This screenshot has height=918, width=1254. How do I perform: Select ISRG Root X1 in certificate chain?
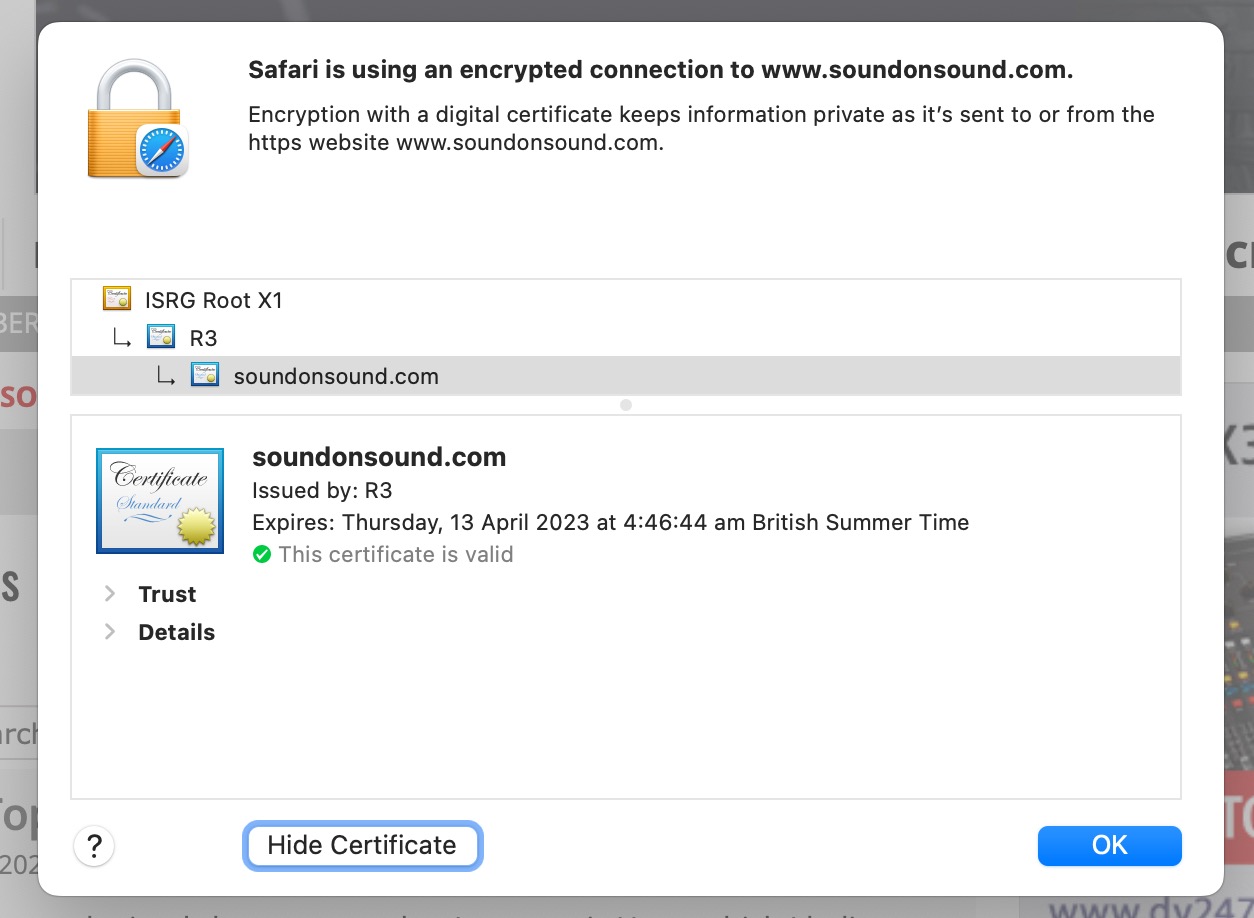(214, 300)
